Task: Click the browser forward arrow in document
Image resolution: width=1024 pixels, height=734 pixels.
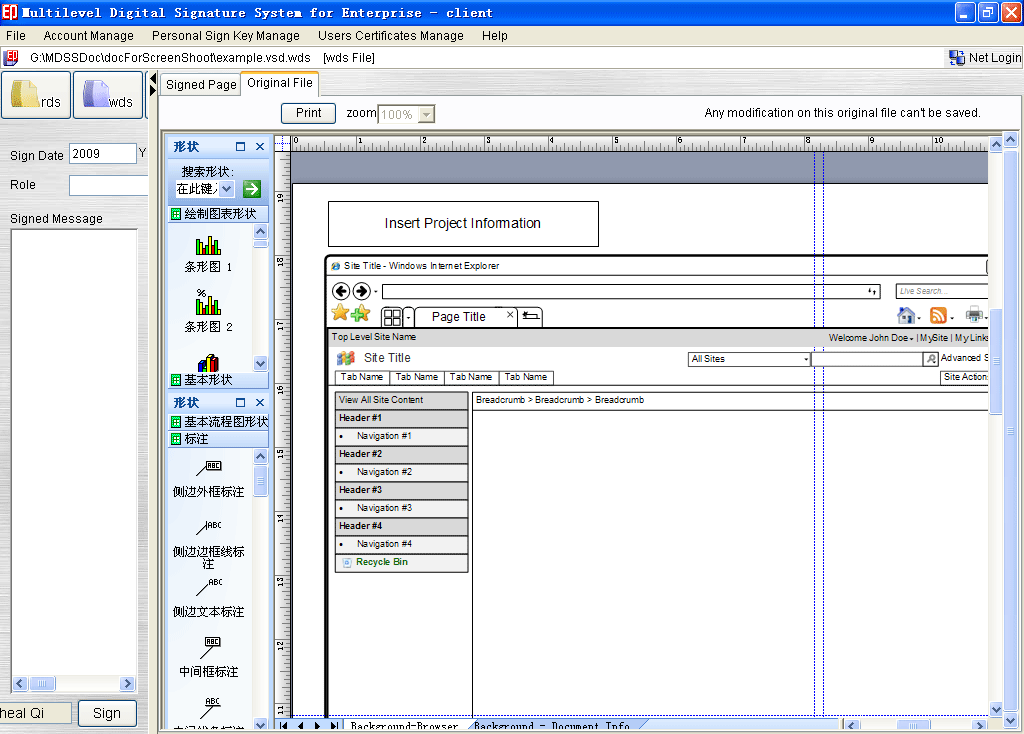Action: (362, 291)
